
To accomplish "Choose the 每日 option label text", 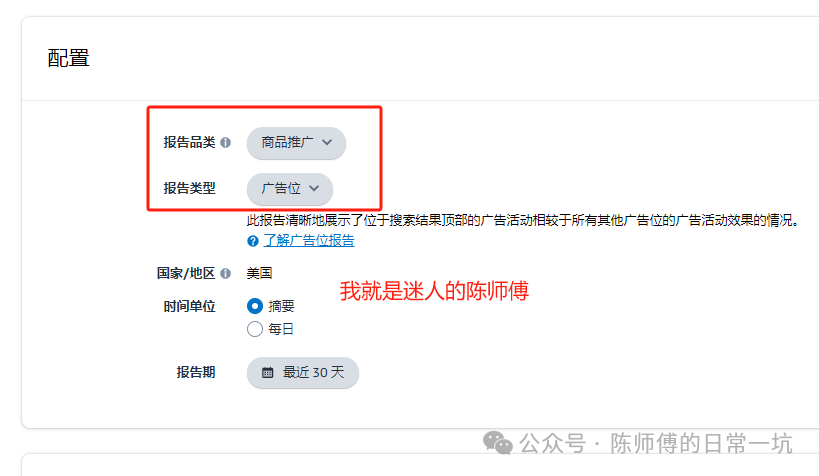I will (281, 329).
